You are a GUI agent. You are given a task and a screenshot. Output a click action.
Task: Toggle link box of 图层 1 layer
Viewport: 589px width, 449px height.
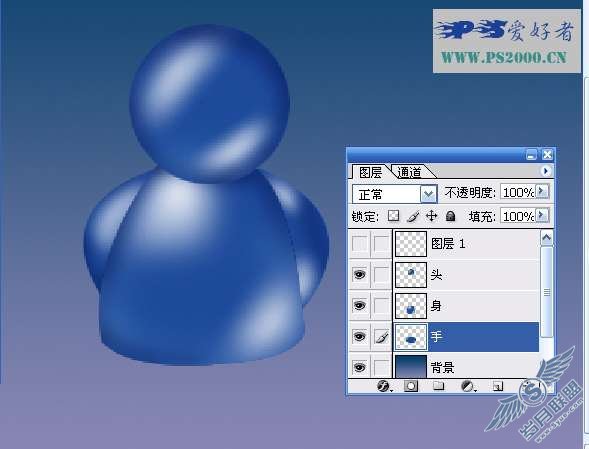click(382, 244)
